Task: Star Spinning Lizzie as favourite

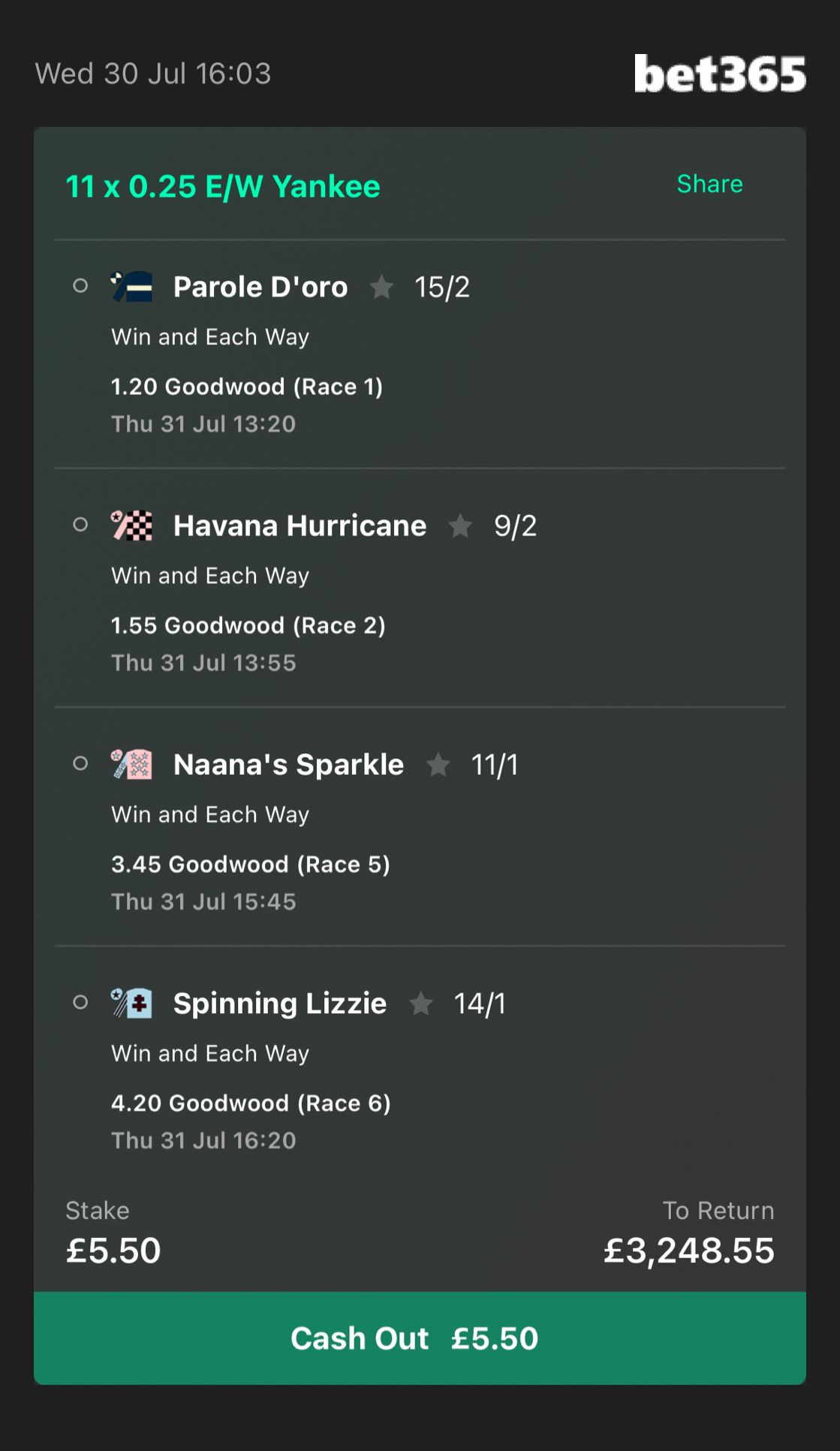Action: (x=420, y=1003)
